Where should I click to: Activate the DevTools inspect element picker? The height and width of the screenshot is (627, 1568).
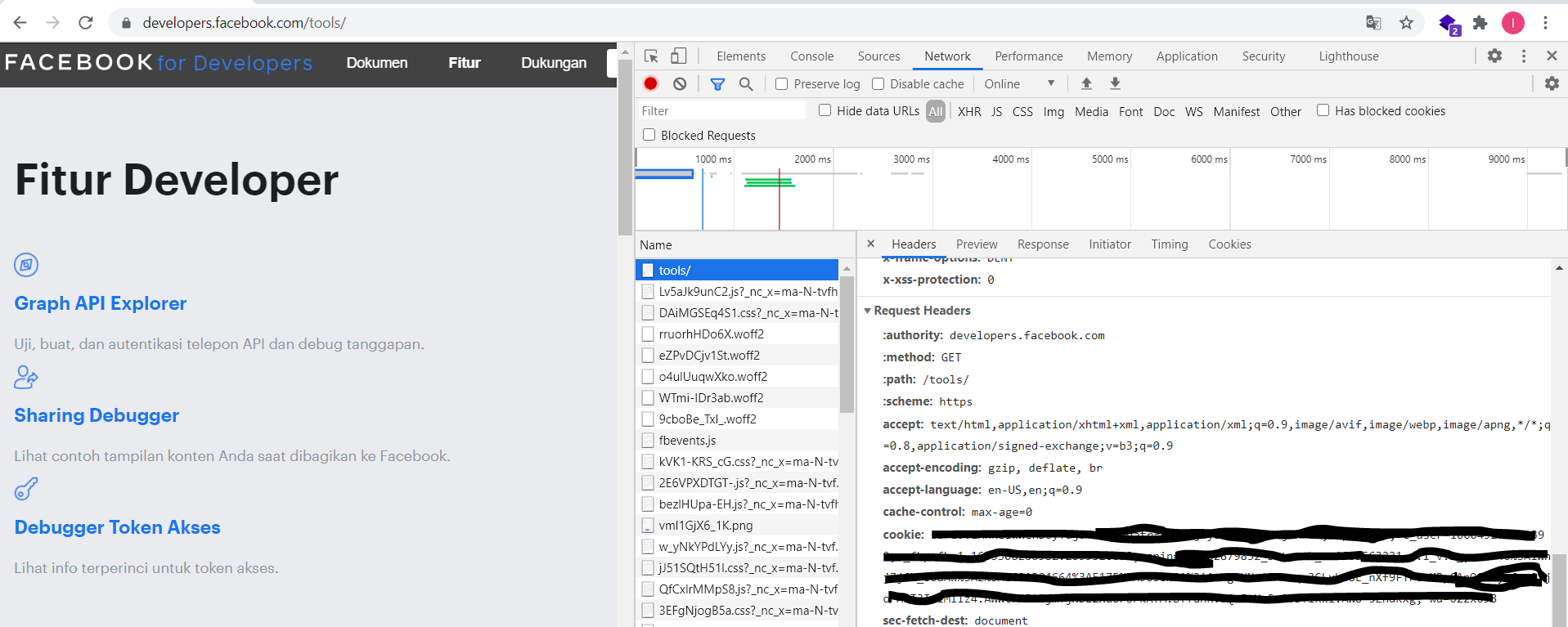click(651, 56)
